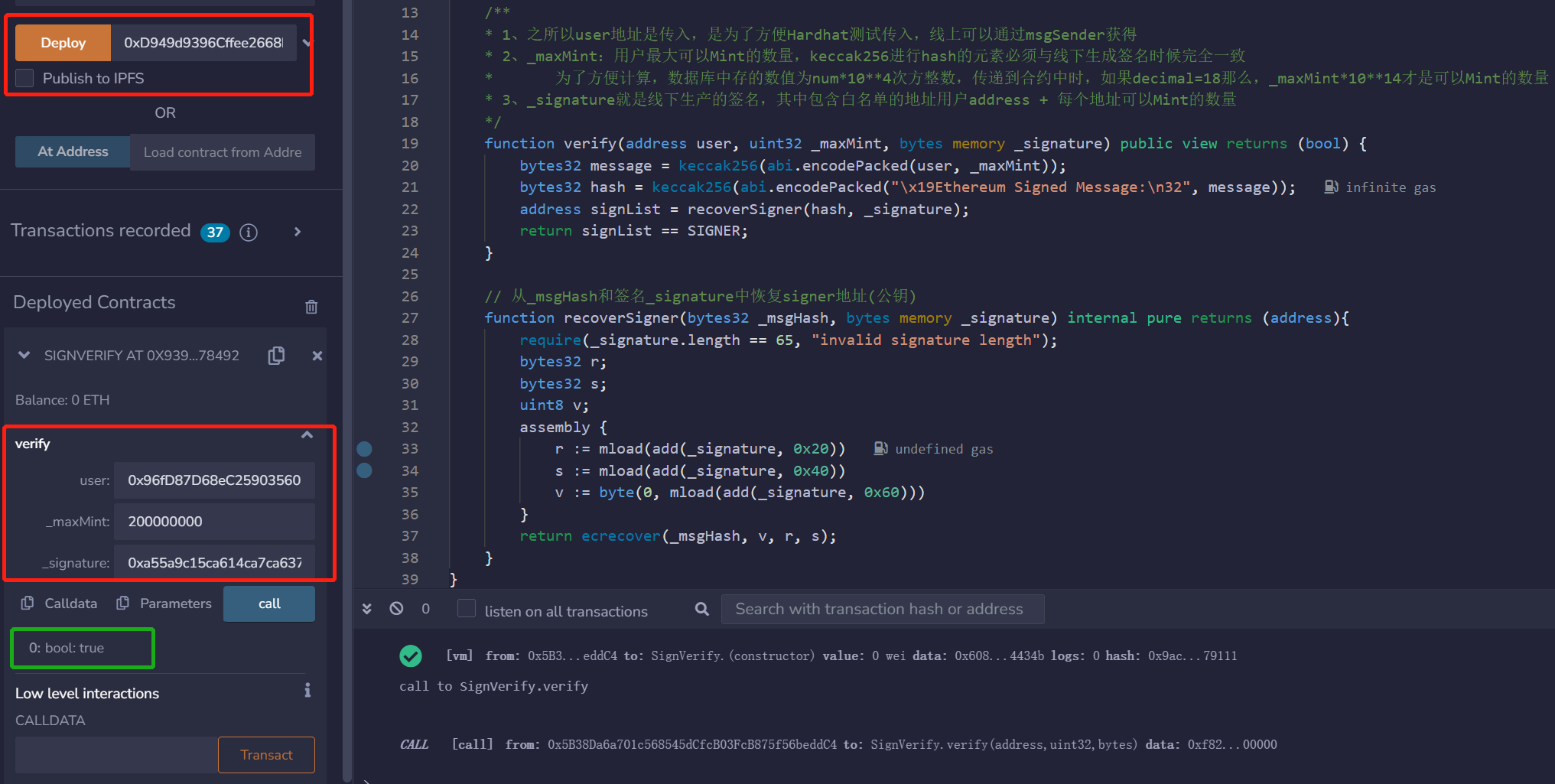1555x784 pixels.
Task: Focus the transaction hash search box
Action: pyautogui.click(x=883, y=609)
